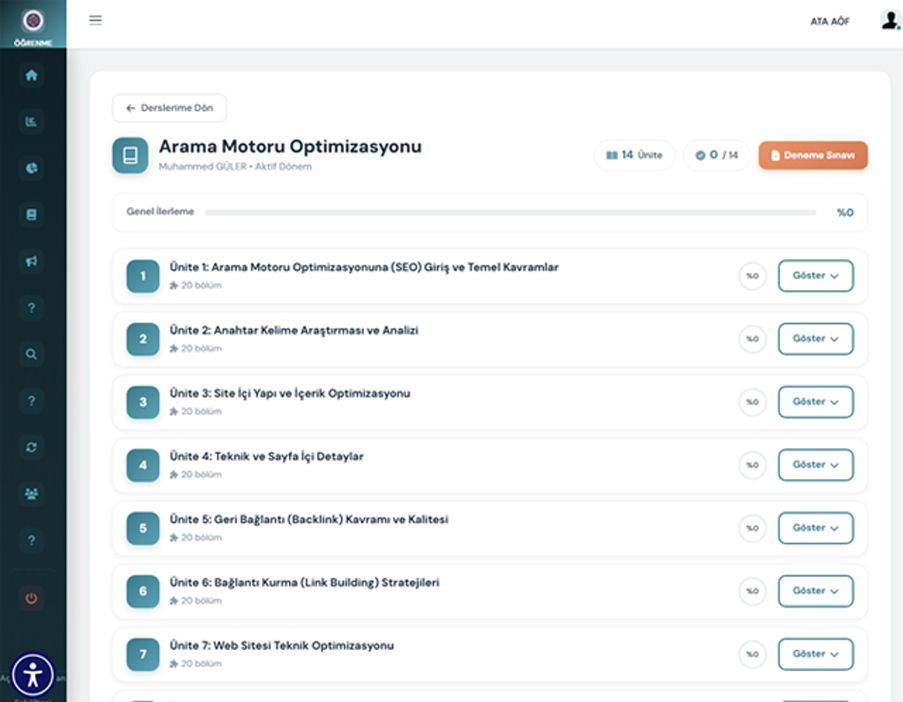Click the Derslerime Dön back button
The image size is (903, 702).
[169, 108]
